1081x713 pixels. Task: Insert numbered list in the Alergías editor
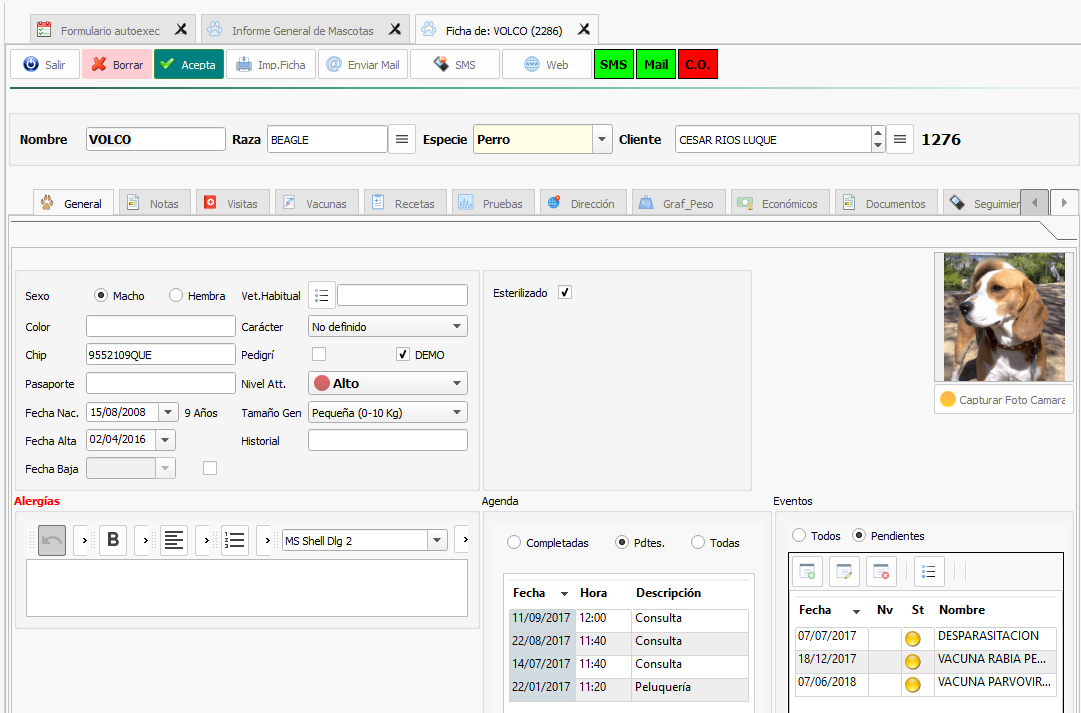(x=235, y=541)
